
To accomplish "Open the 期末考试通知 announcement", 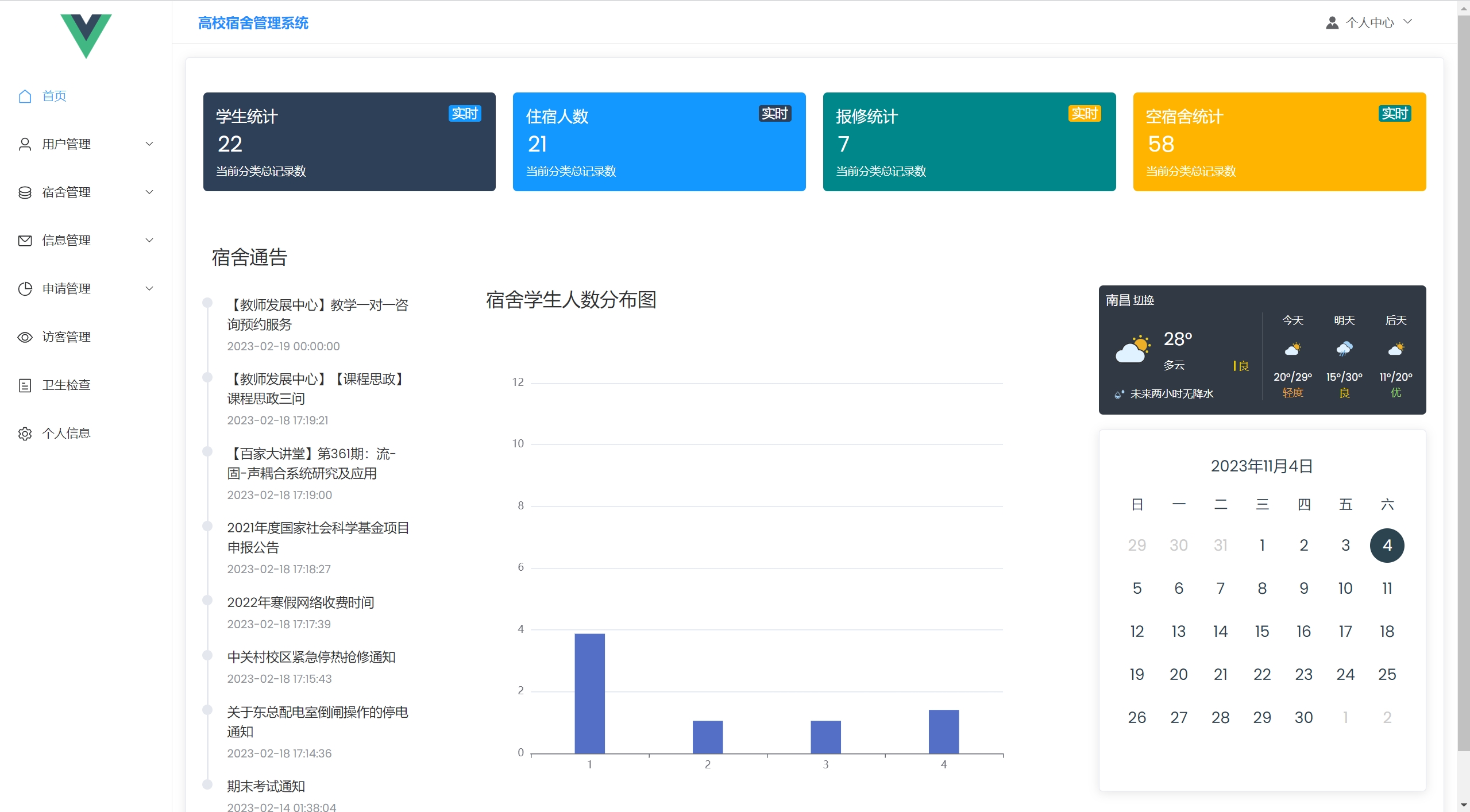I will pos(266,786).
